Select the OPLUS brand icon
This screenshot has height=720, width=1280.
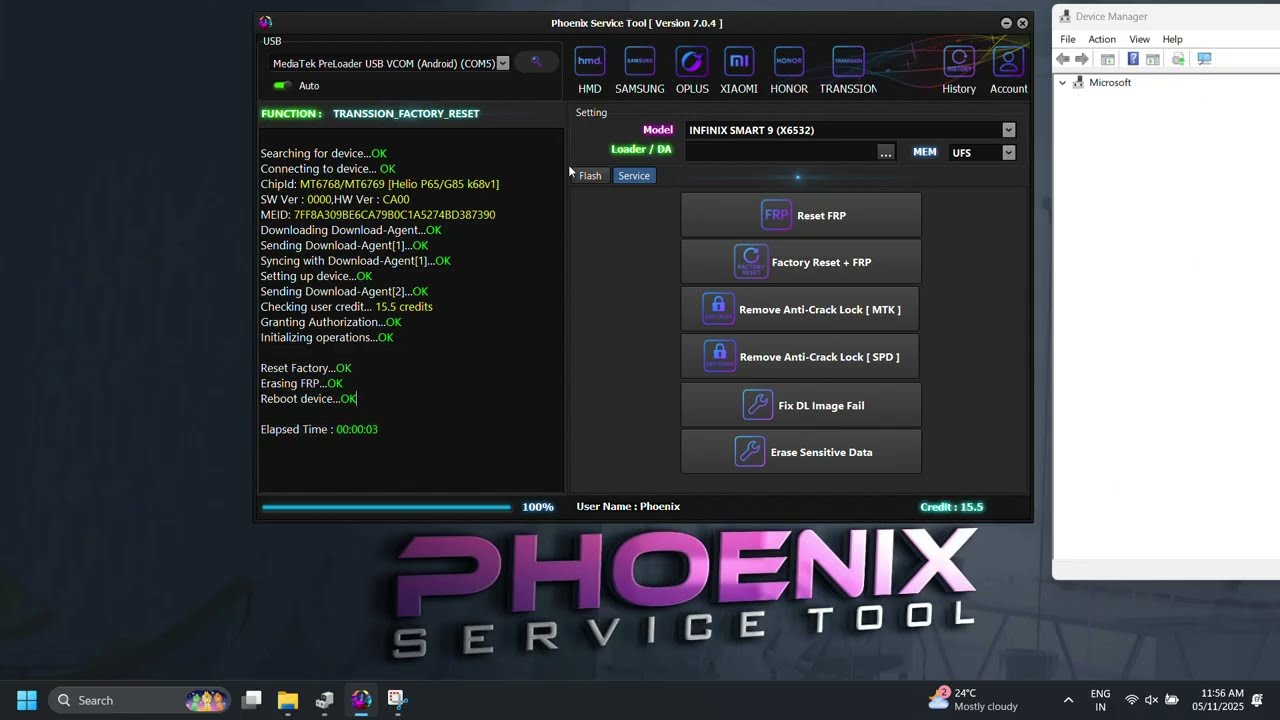click(692, 70)
